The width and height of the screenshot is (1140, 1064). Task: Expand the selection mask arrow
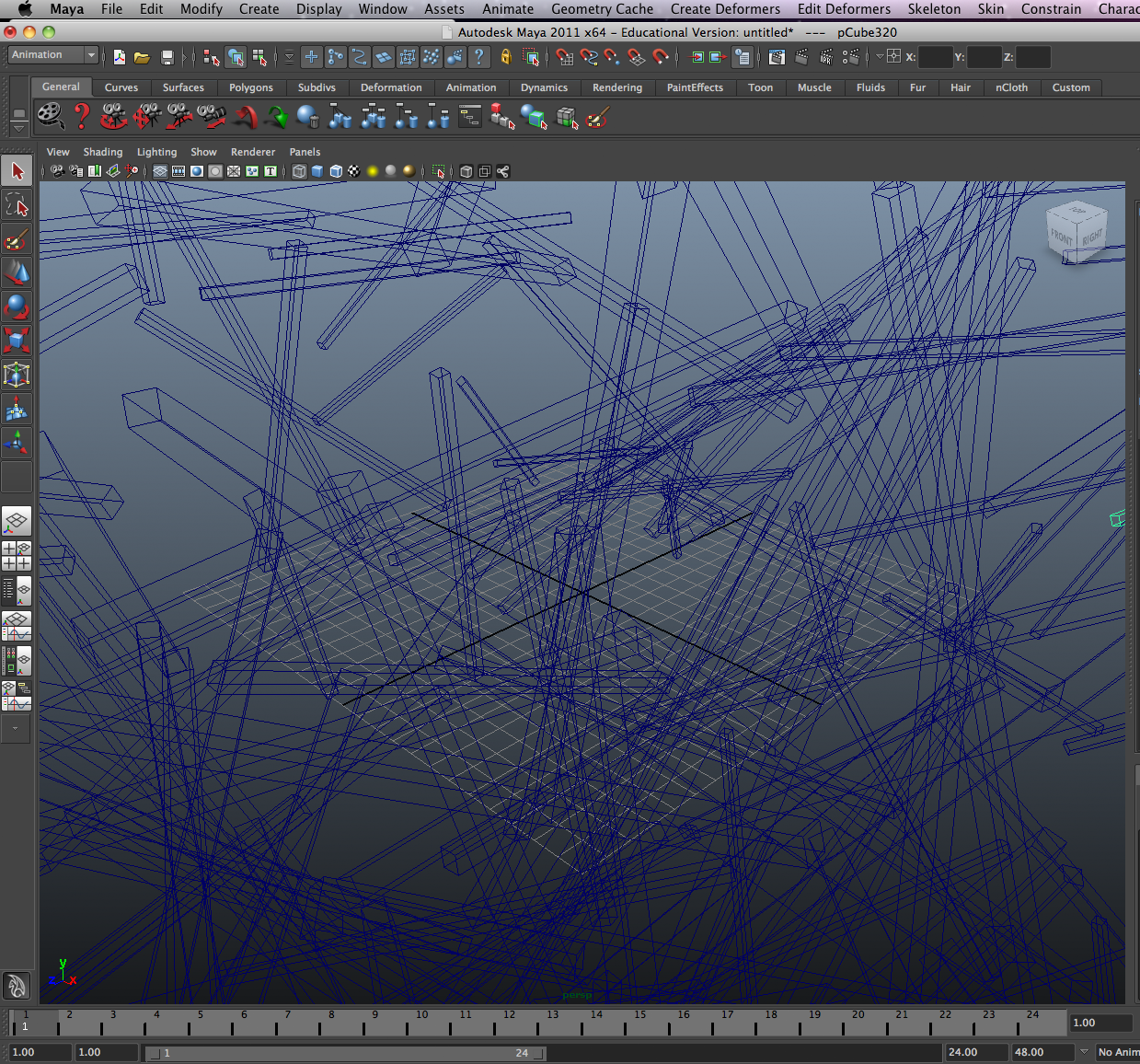coord(289,57)
